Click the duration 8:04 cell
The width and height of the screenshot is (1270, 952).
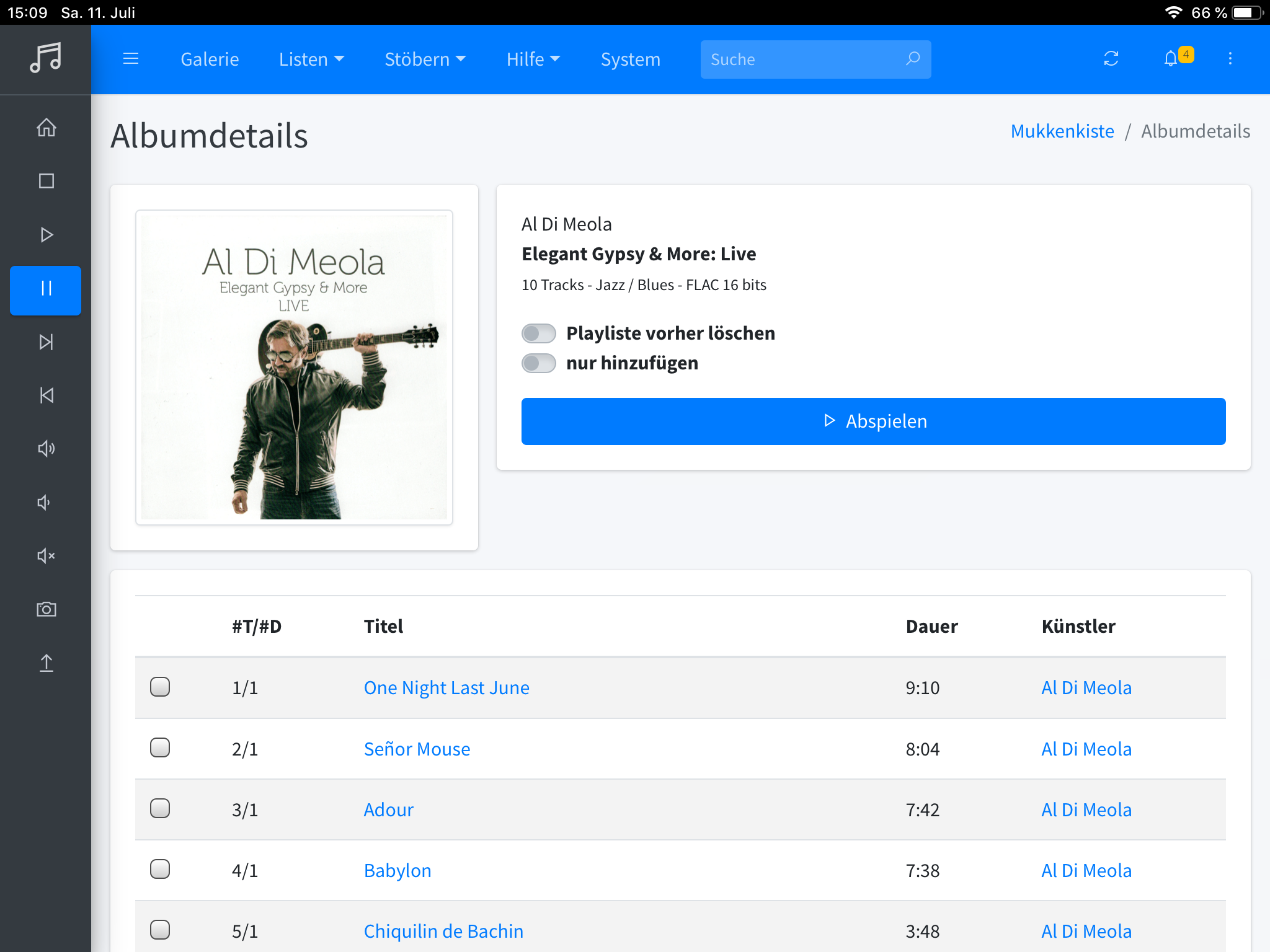923,749
